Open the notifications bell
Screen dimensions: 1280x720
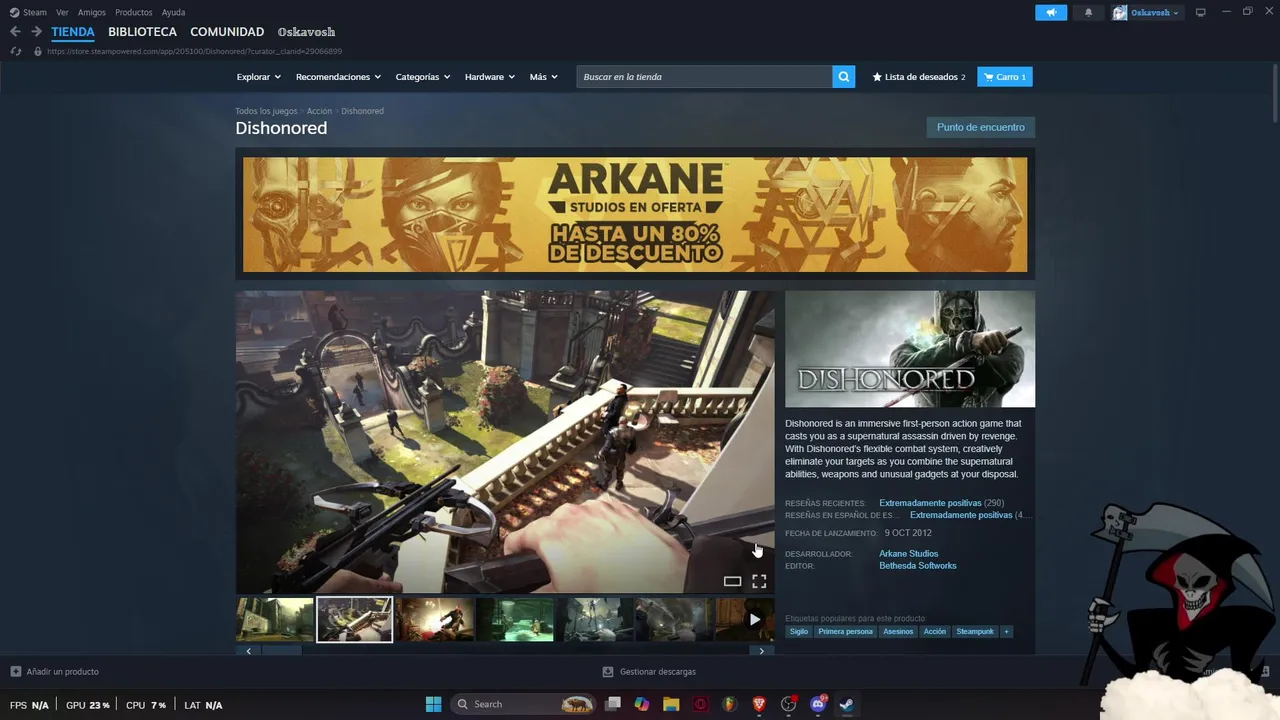[x=1088, y=12]
